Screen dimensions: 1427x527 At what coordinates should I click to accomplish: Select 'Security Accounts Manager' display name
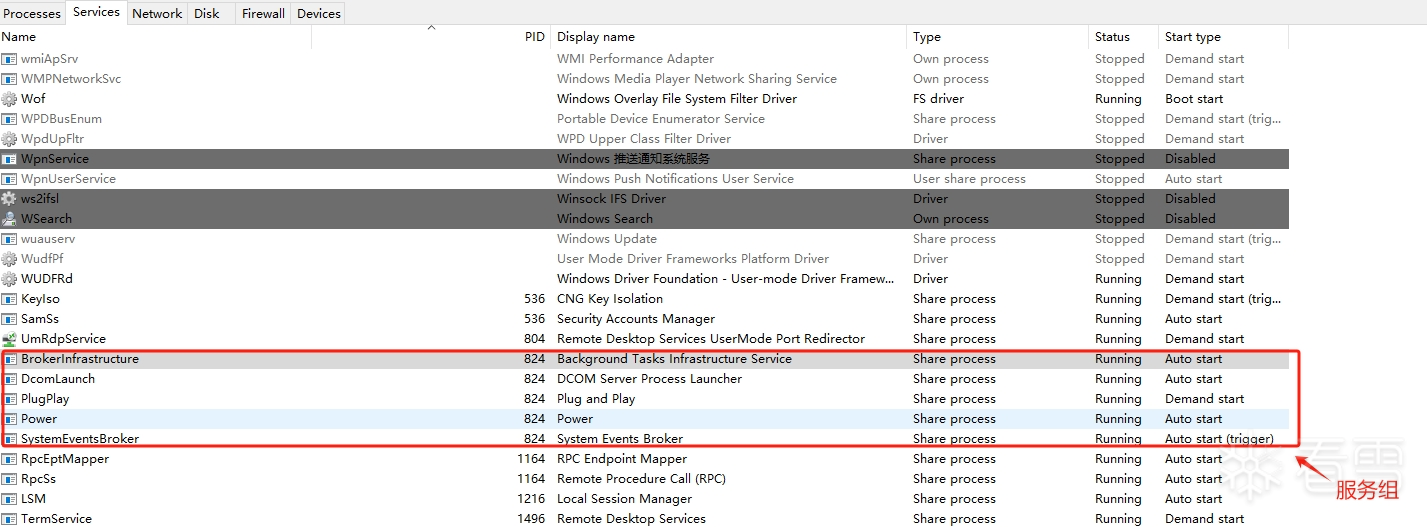636,319
